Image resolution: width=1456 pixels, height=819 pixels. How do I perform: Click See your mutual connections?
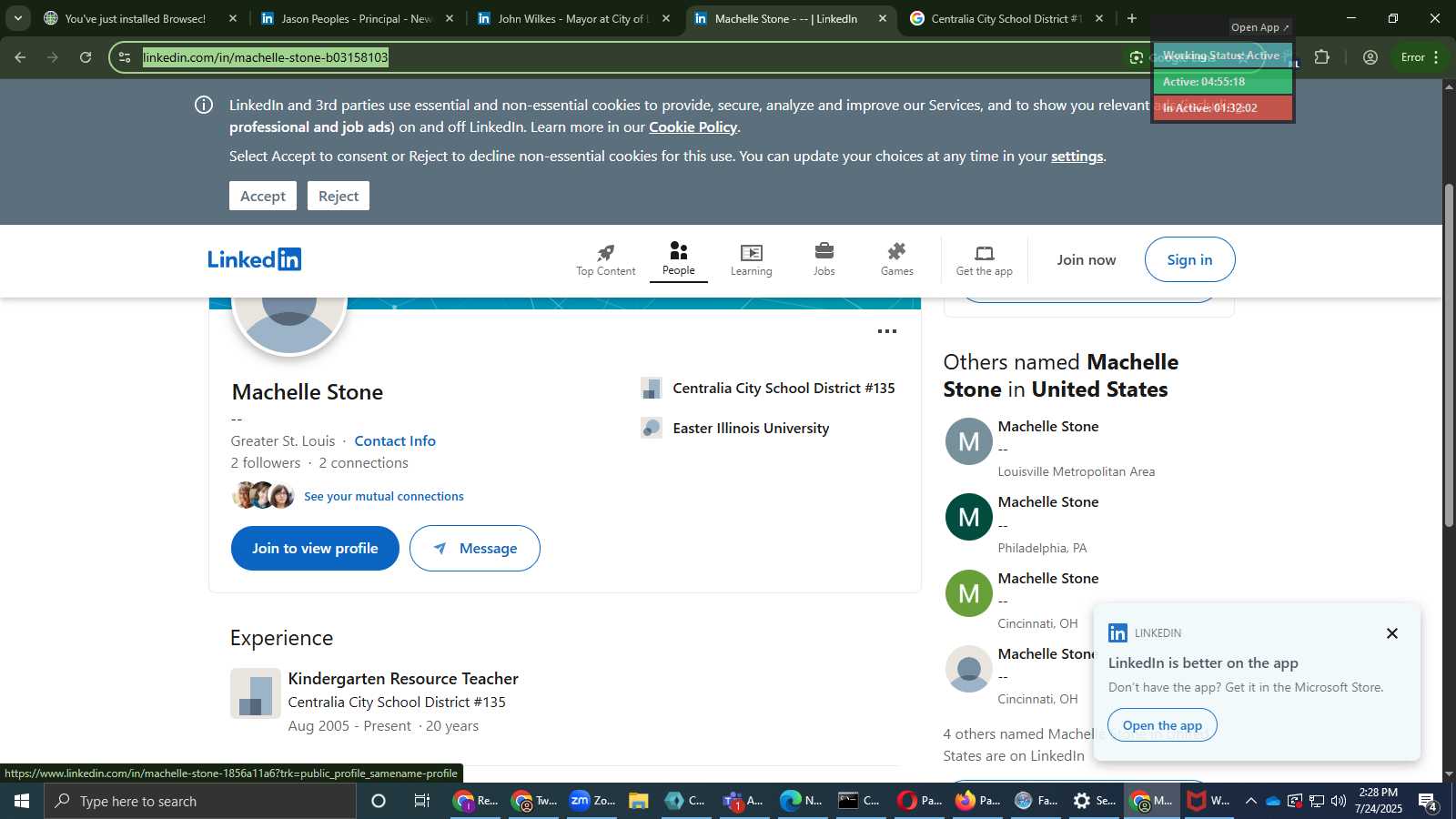coord(384,496)
